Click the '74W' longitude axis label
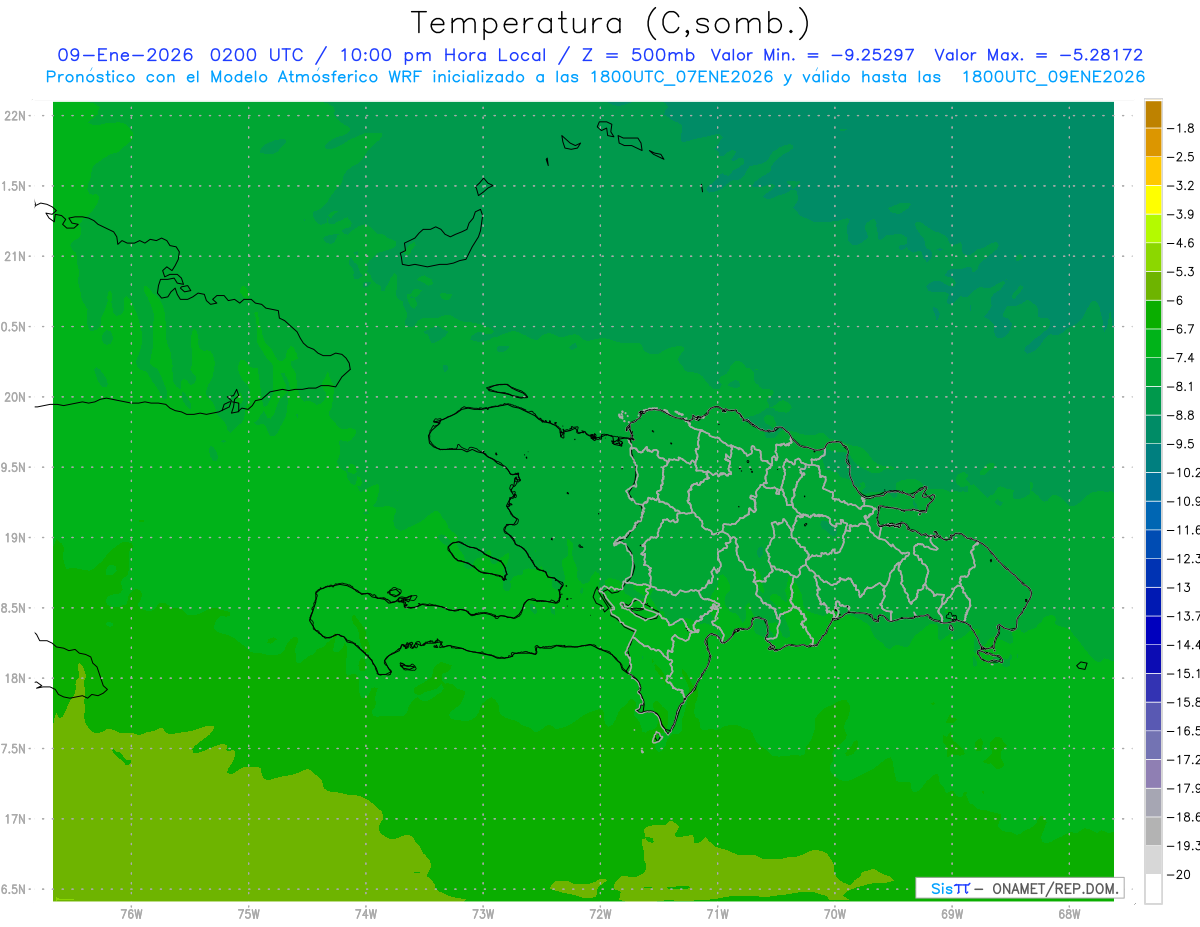The width and height of the screenshot is (1200, 927). click(x=366, y=914)
